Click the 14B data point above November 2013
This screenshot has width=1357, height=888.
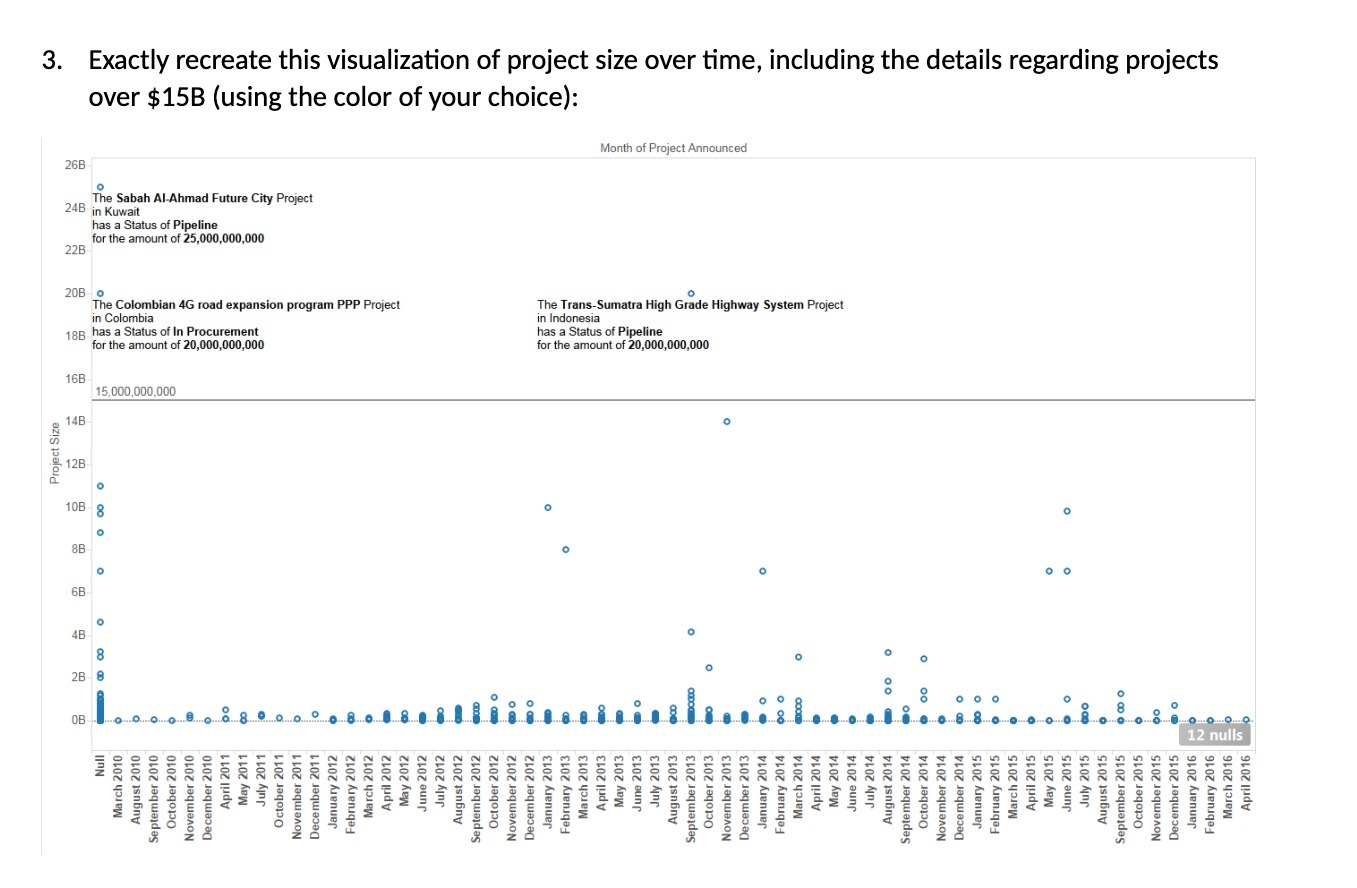pyautogui.click(x=727, y=421)
